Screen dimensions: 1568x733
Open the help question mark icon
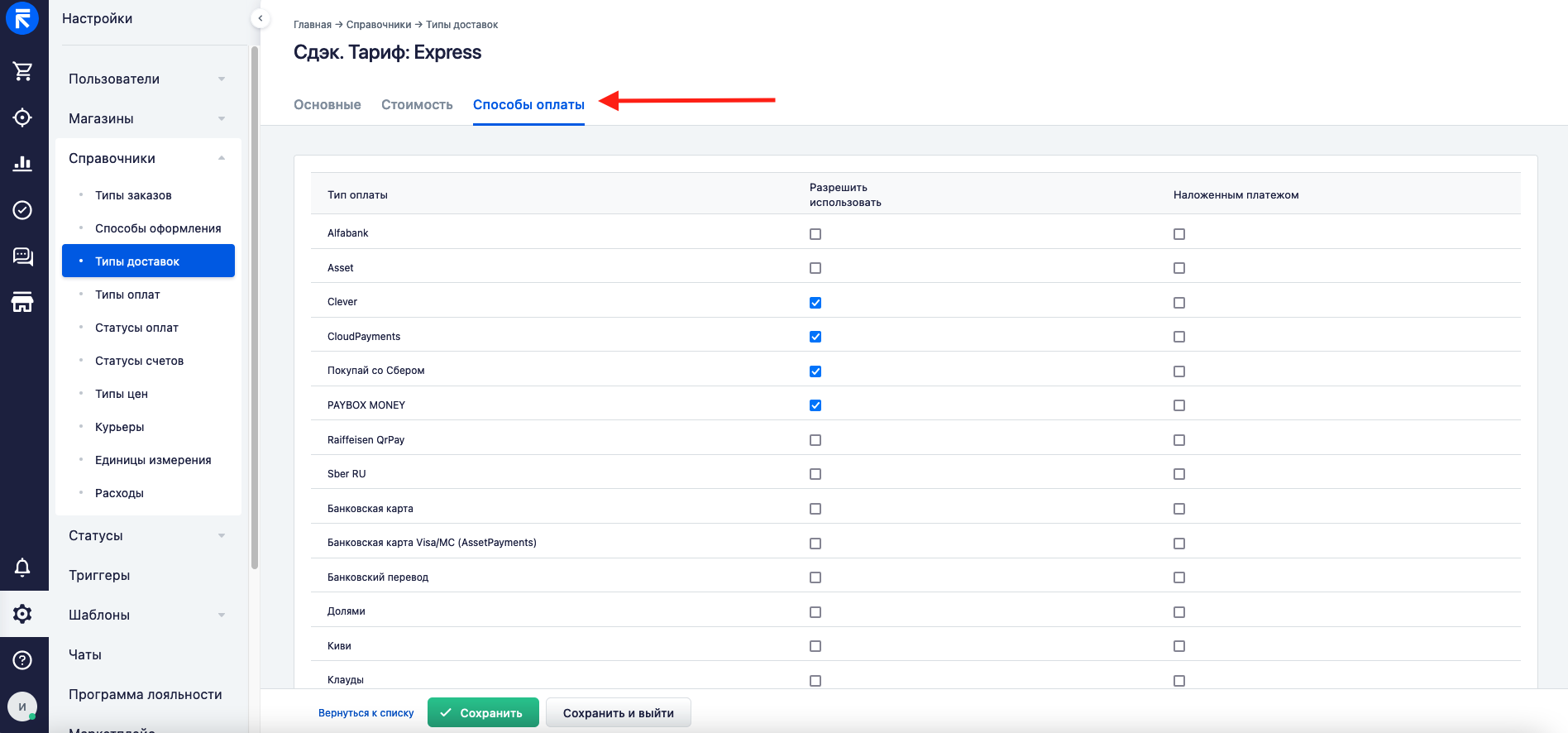(22, 659)
